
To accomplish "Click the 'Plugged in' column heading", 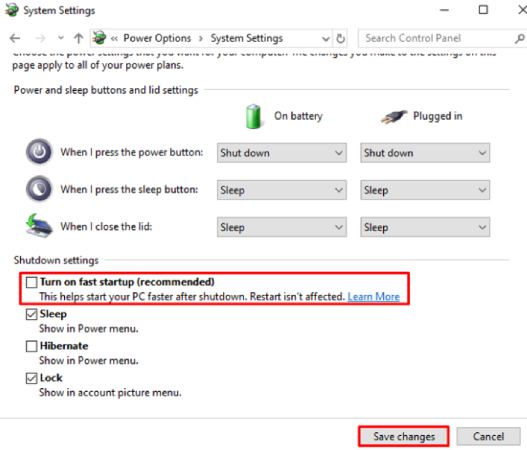I will click(438, 116).
